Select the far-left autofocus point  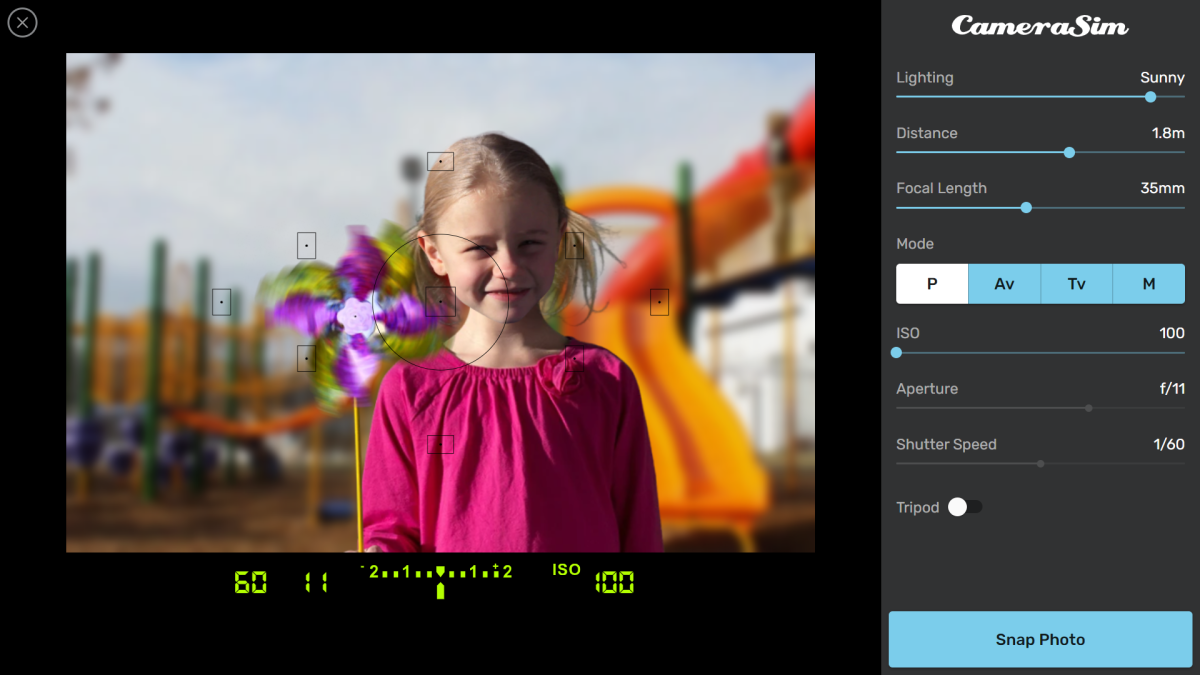tap(221, 302)
